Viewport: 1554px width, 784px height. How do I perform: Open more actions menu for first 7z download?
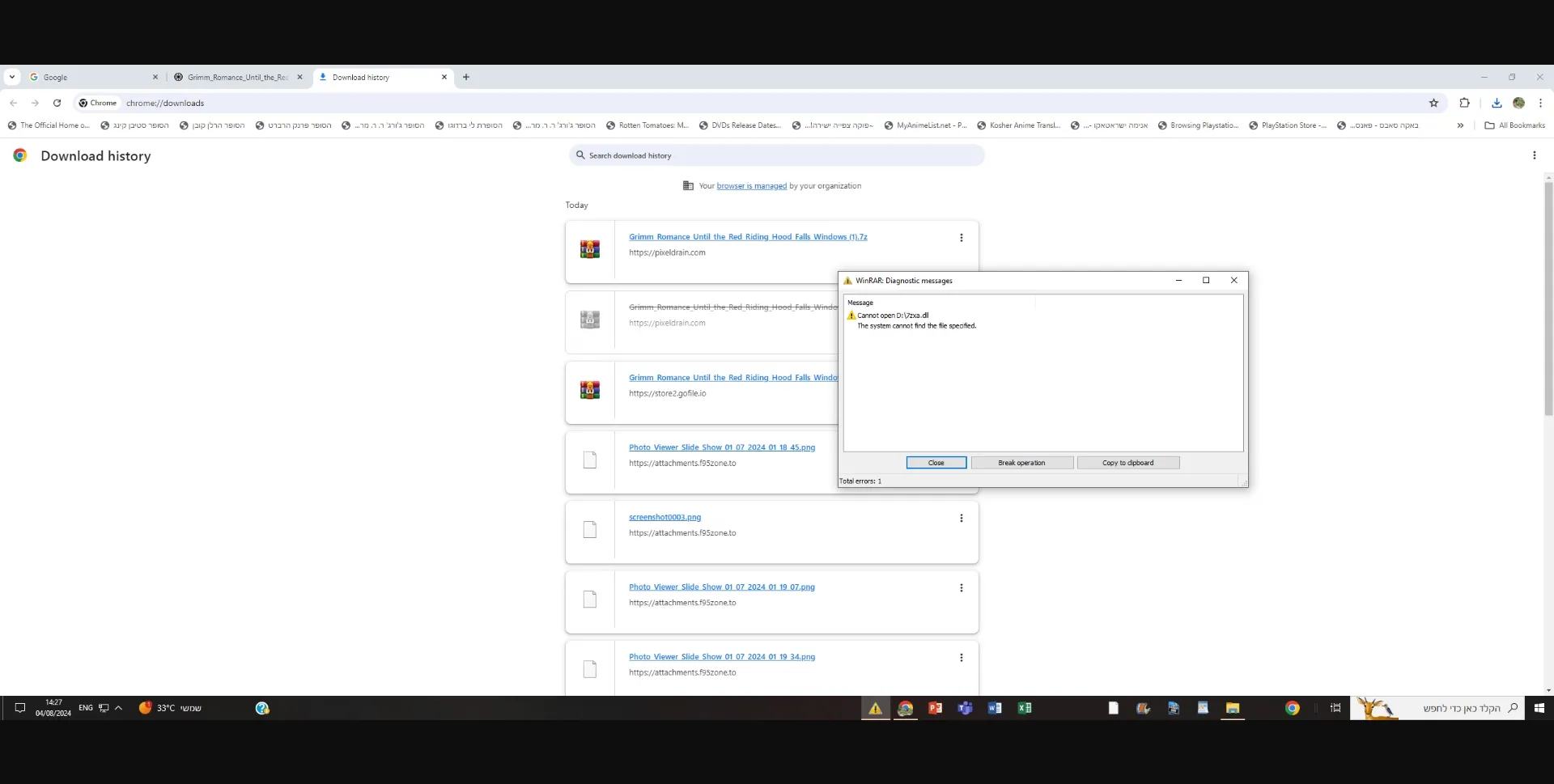point(961,238)
